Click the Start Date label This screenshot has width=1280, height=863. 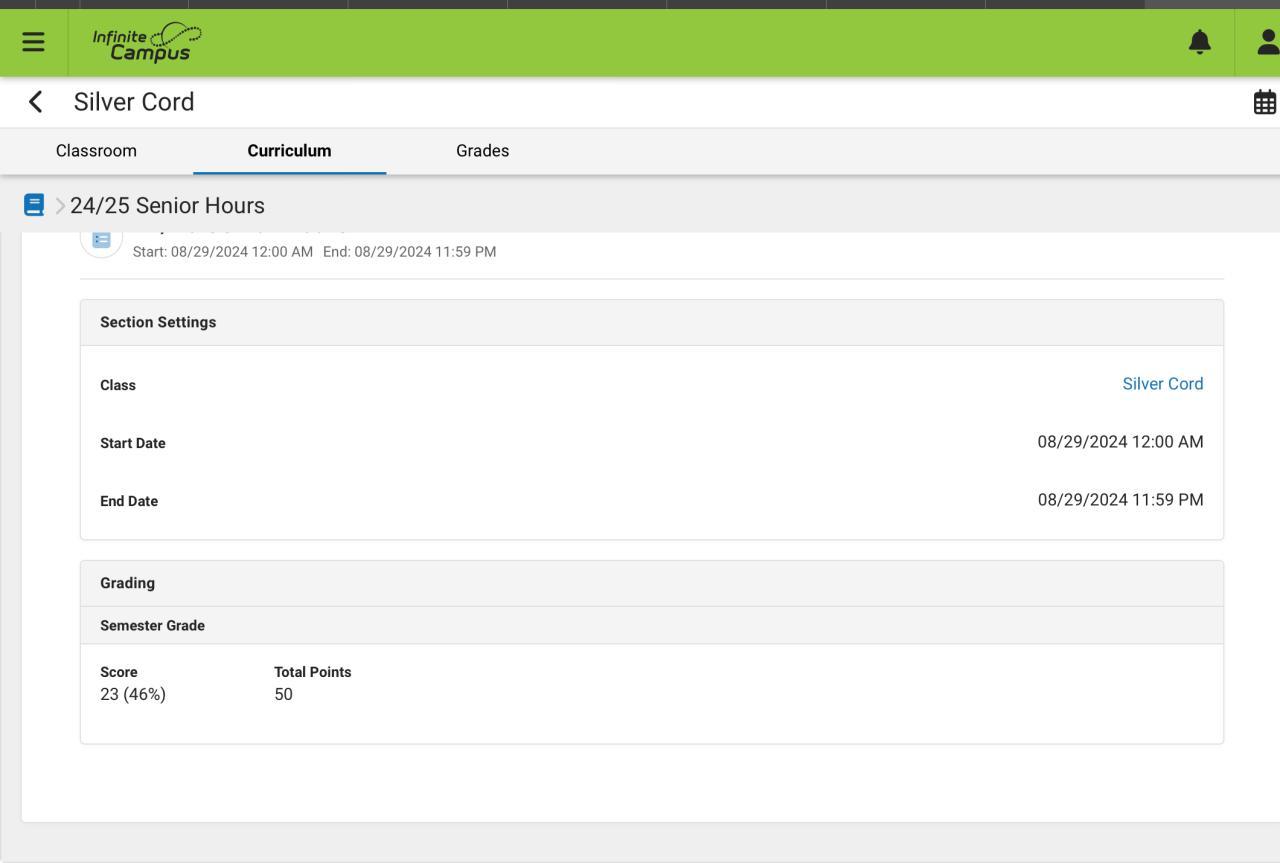coord(133,443)
